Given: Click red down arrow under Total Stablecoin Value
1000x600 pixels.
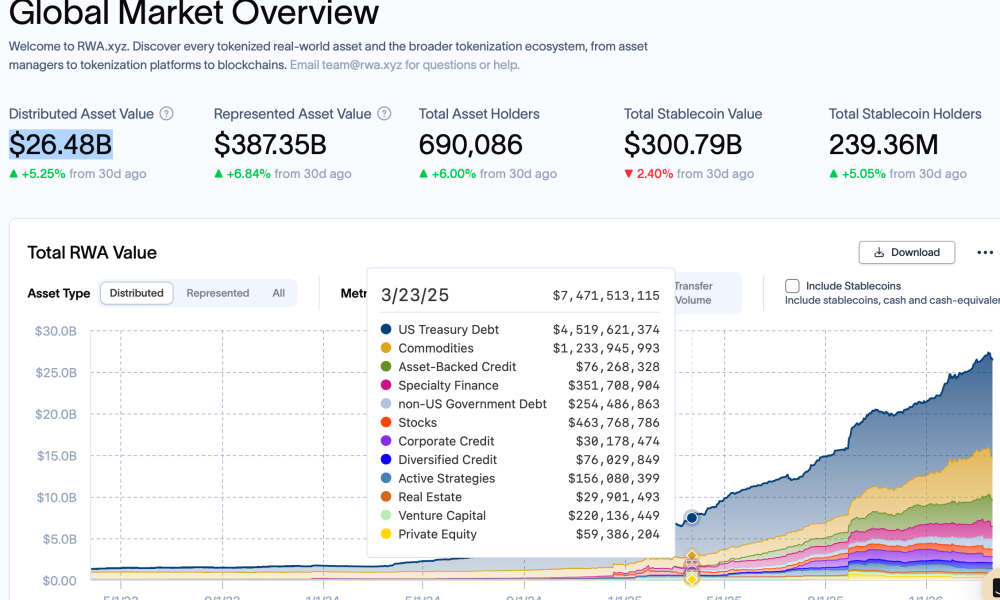Looking at the screenshot, I should [x=629, y=174].
